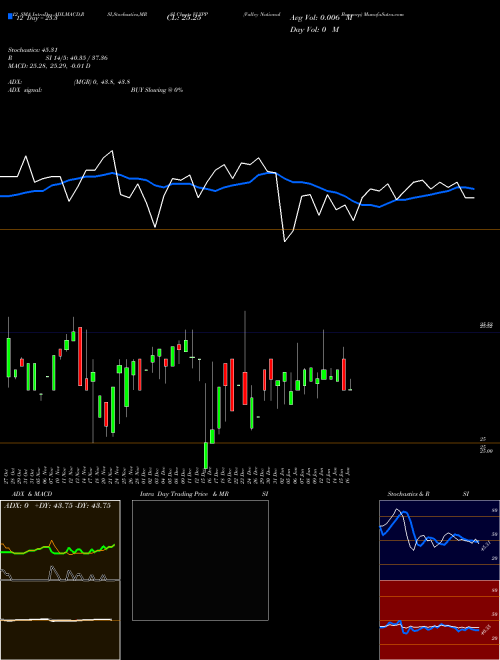Click the 'Intra Day Trading Price & MR' title

(184, 494)
